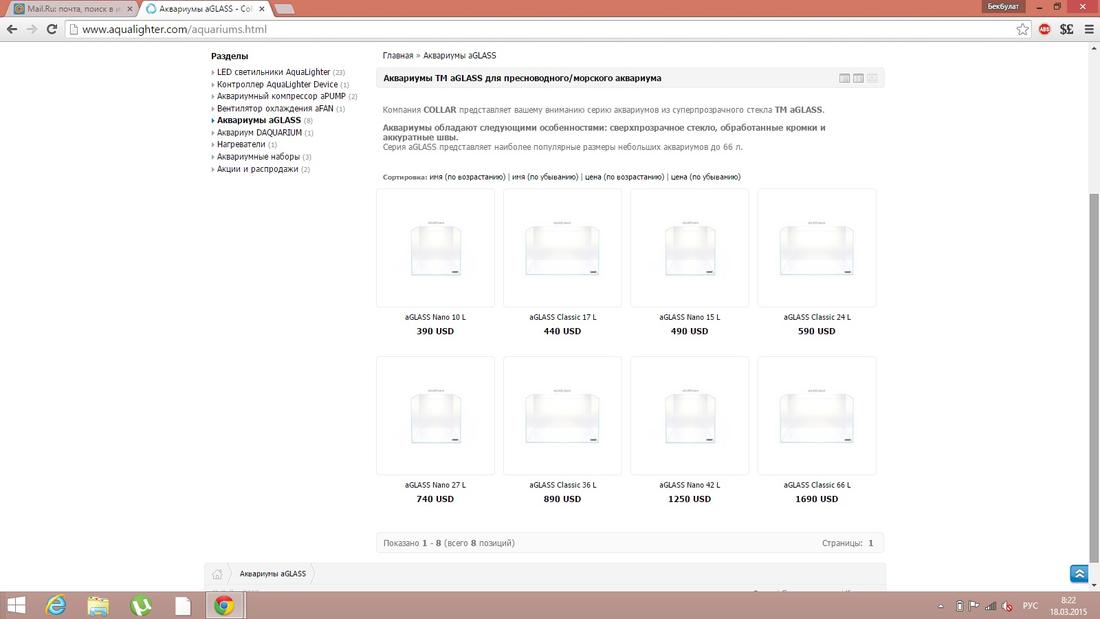
Task: Launch Internet Explorer from the taskbar
Action: pyautogui.click(x=56, y=605)
